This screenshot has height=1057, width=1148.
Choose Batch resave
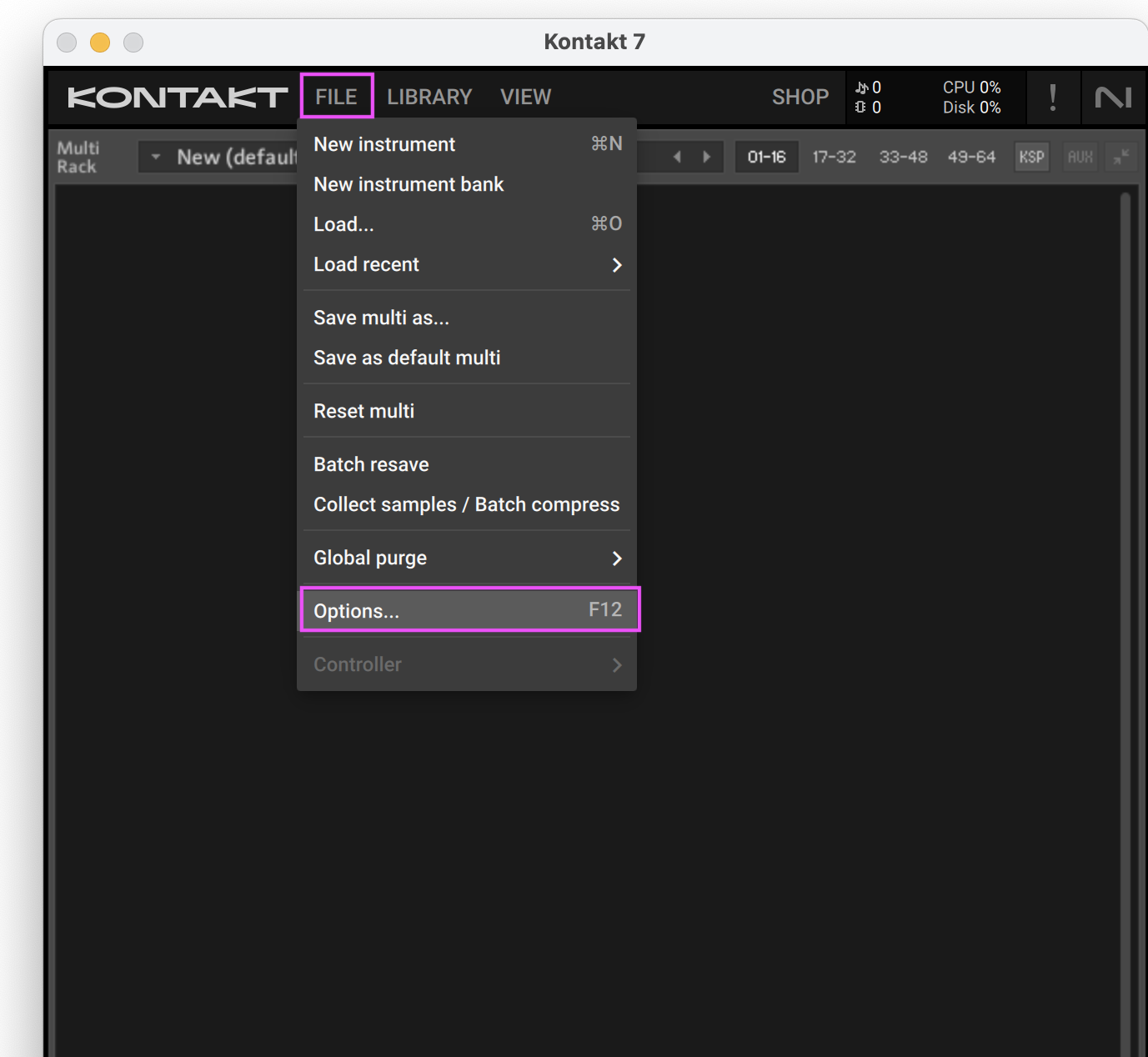click(x=467, y=464)
